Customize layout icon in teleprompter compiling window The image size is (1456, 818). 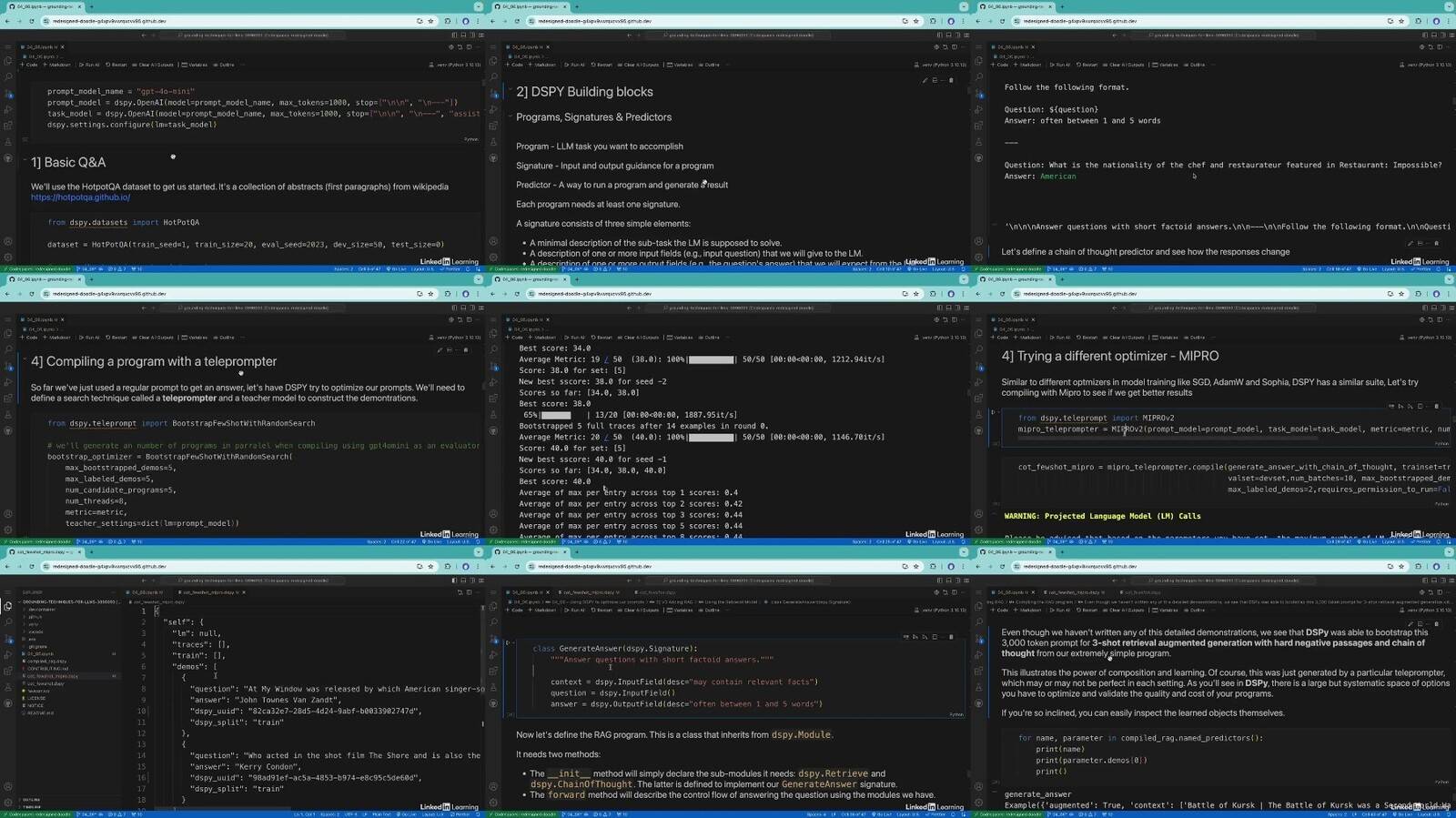pos(480,308)
